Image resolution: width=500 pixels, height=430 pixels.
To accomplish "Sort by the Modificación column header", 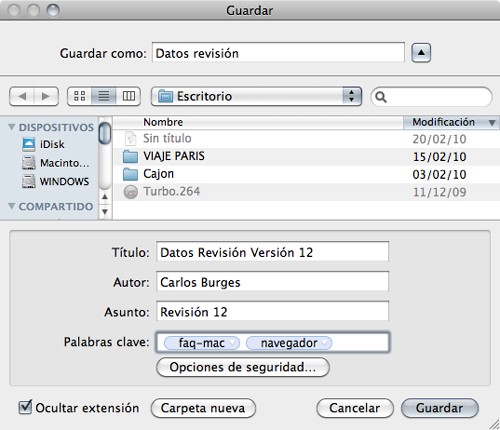I will point(451,122).
